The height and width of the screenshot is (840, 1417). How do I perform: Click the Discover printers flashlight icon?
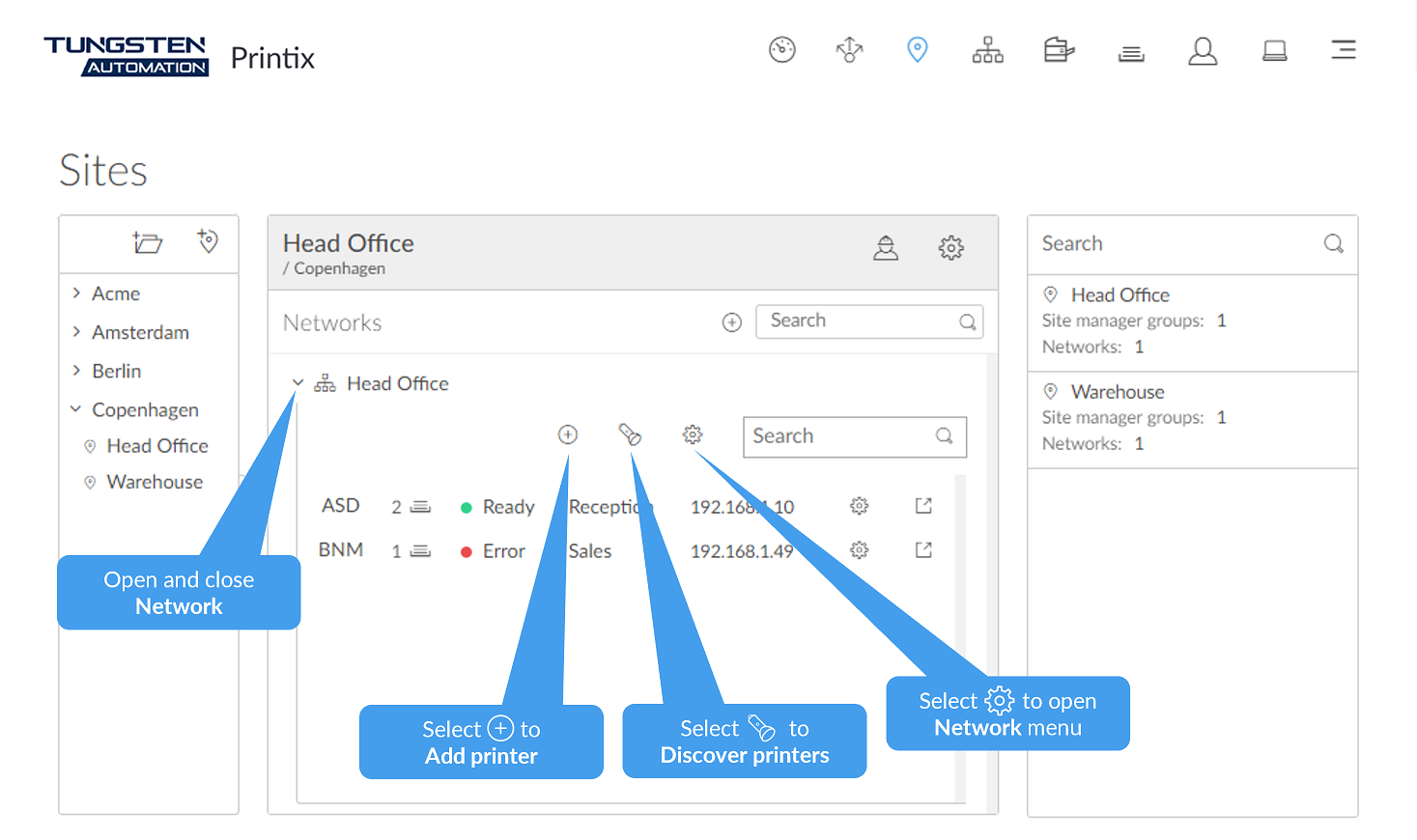(630, 435)
